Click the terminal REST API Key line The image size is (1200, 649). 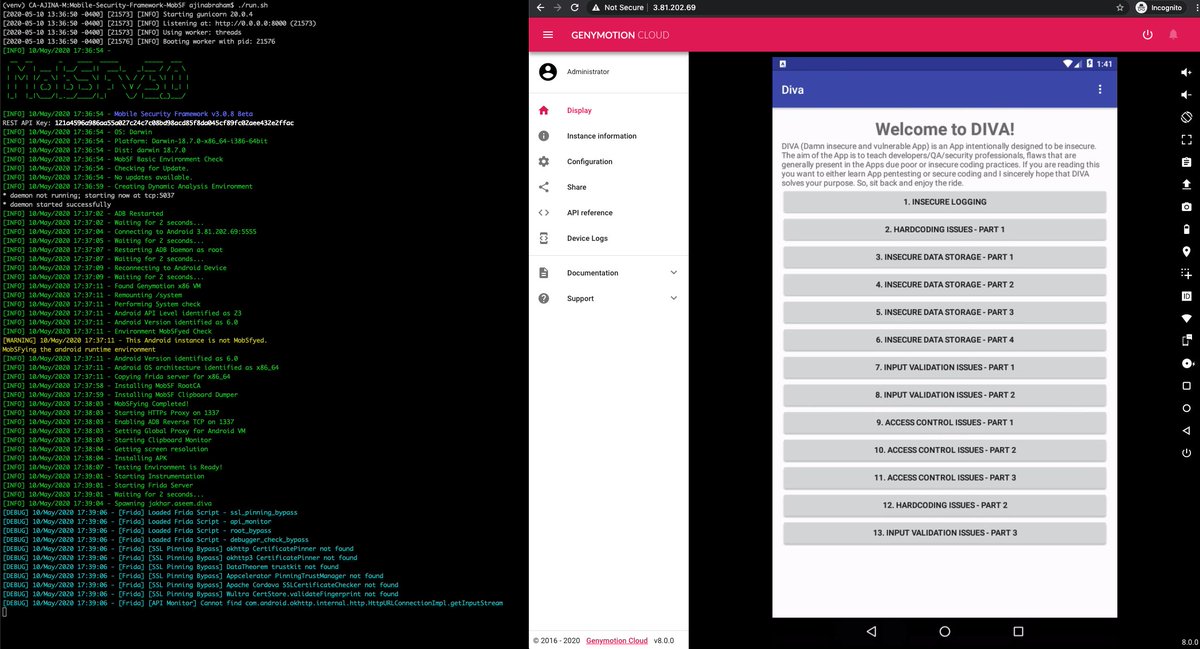click(x=148, y=122)
